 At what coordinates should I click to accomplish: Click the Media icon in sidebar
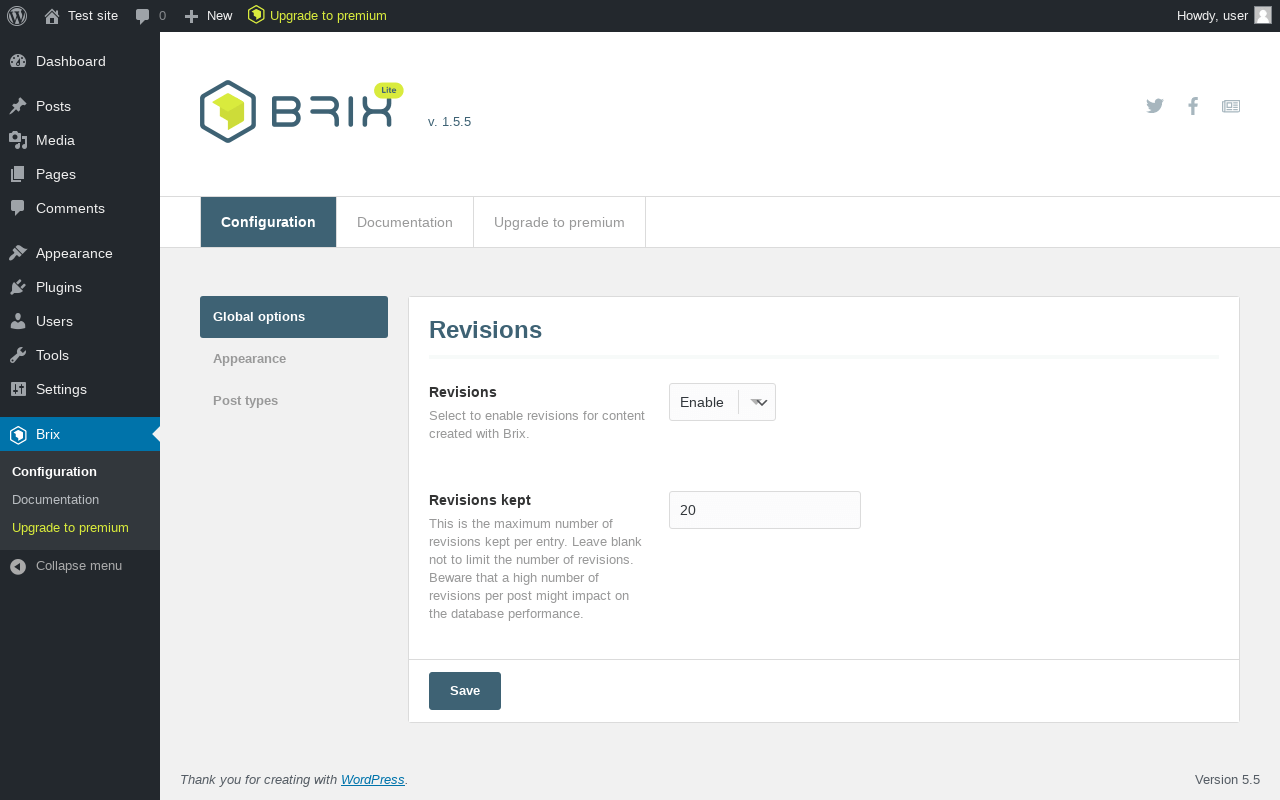click(18, 140)
